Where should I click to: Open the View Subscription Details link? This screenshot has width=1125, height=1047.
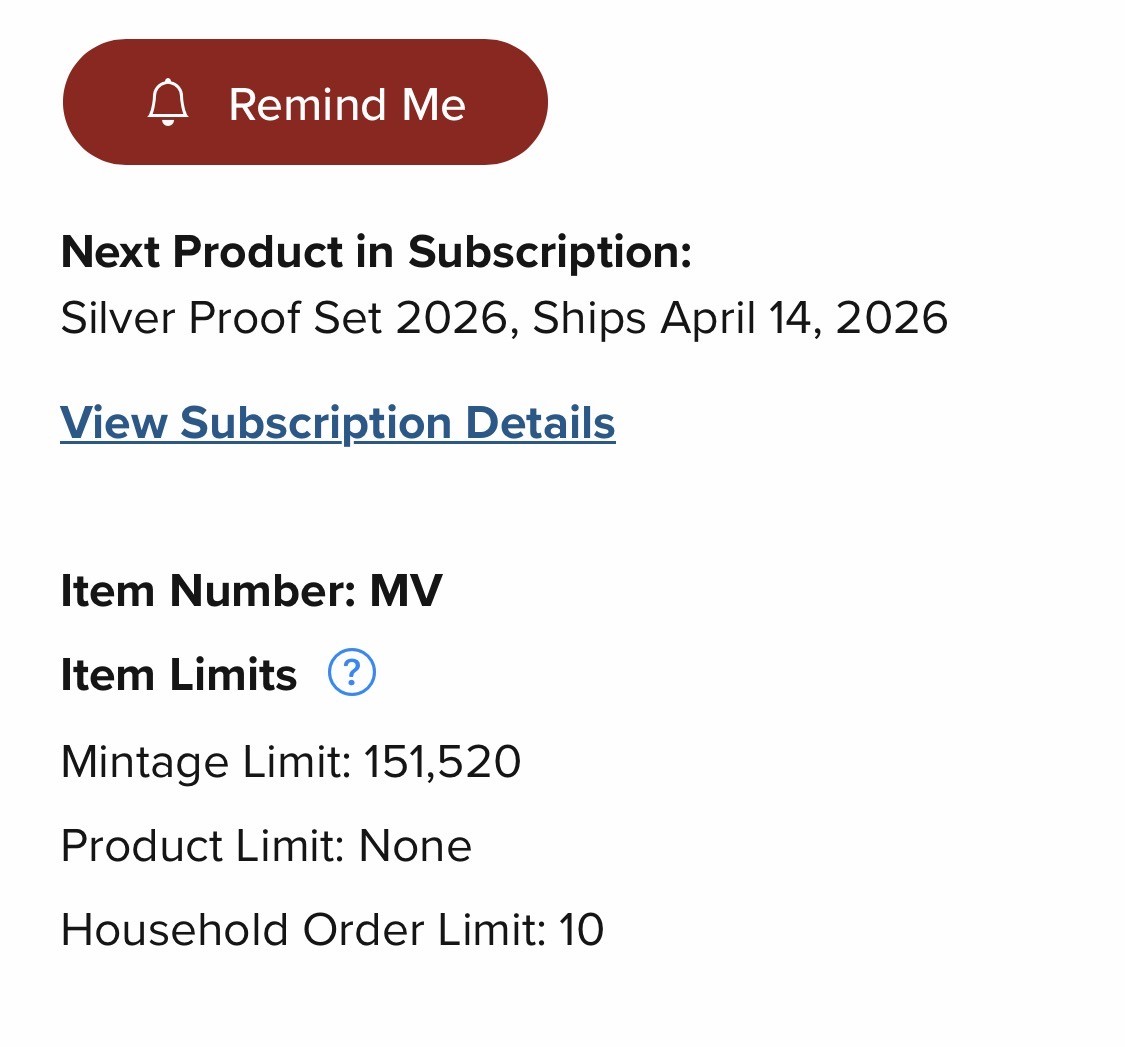pyautogui.click(x=337, y=422)
